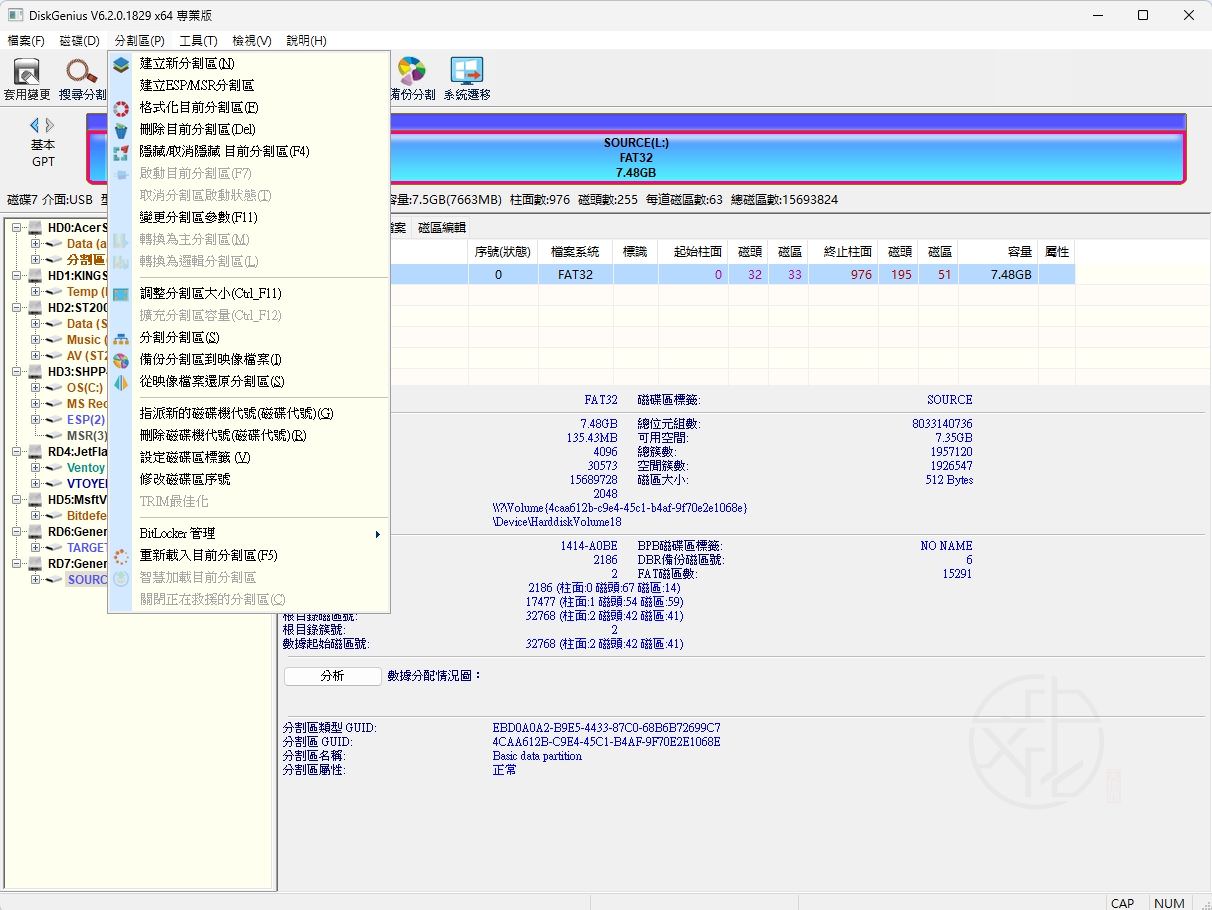Choose 設定磁碟區標籤(V) menu entry
This screenshot has width=1212, height=910.
tap(248, 458)
